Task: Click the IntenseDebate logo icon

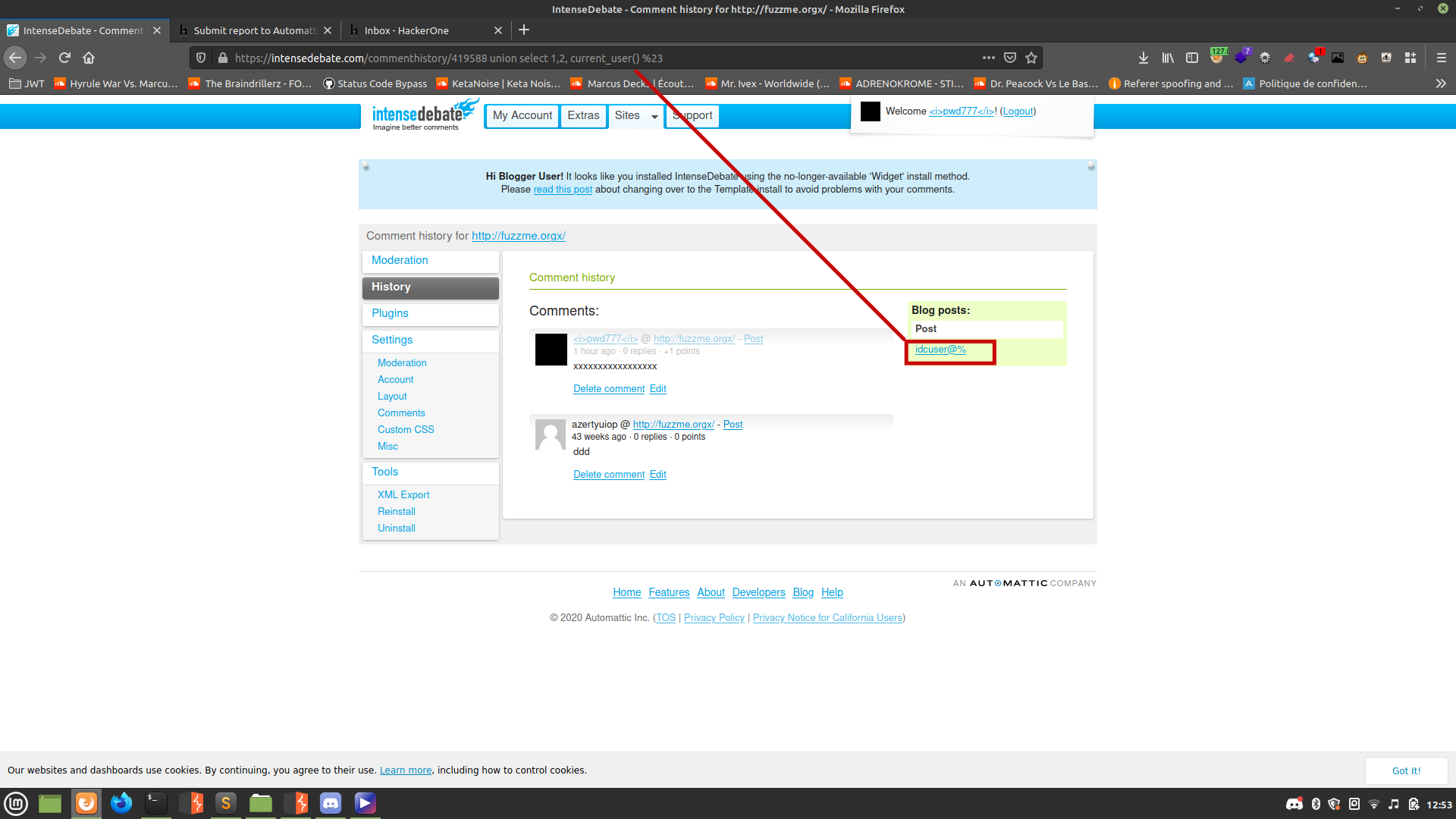Action: 421,113
